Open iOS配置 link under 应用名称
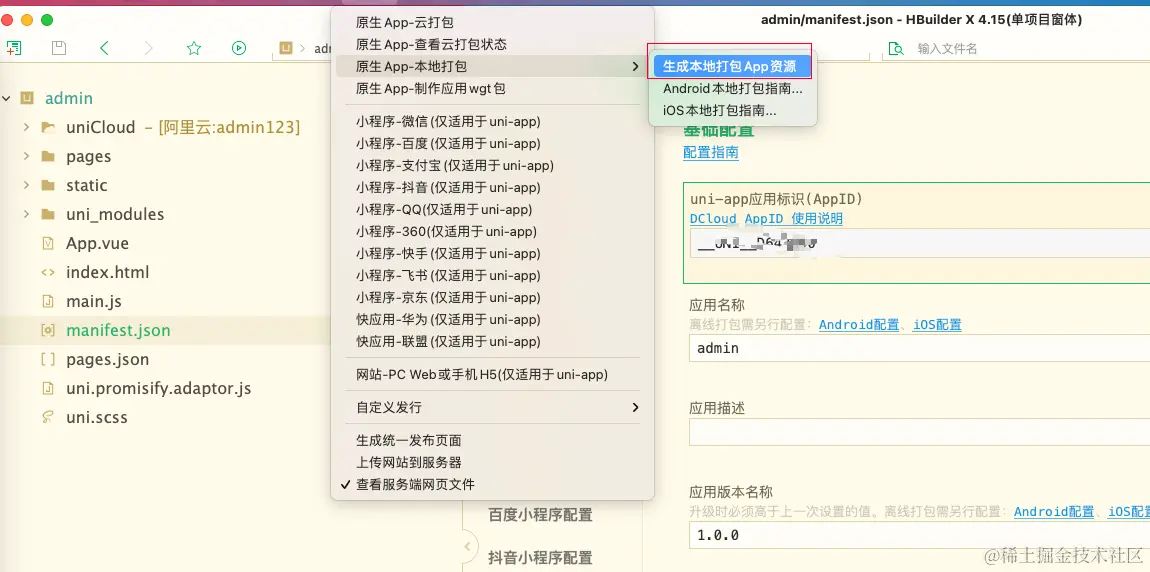1150x572 pixels. tap(937, 324)
